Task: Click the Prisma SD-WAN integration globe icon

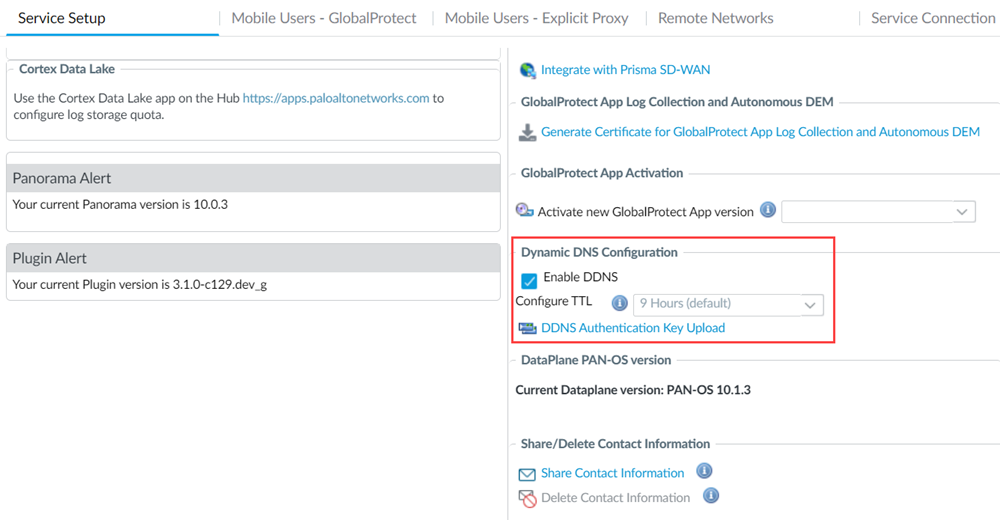Action: 528,70
